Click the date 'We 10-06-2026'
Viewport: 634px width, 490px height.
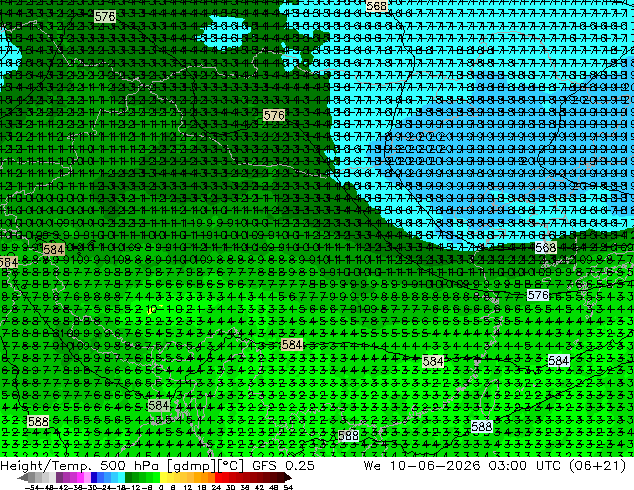[422, 465]
